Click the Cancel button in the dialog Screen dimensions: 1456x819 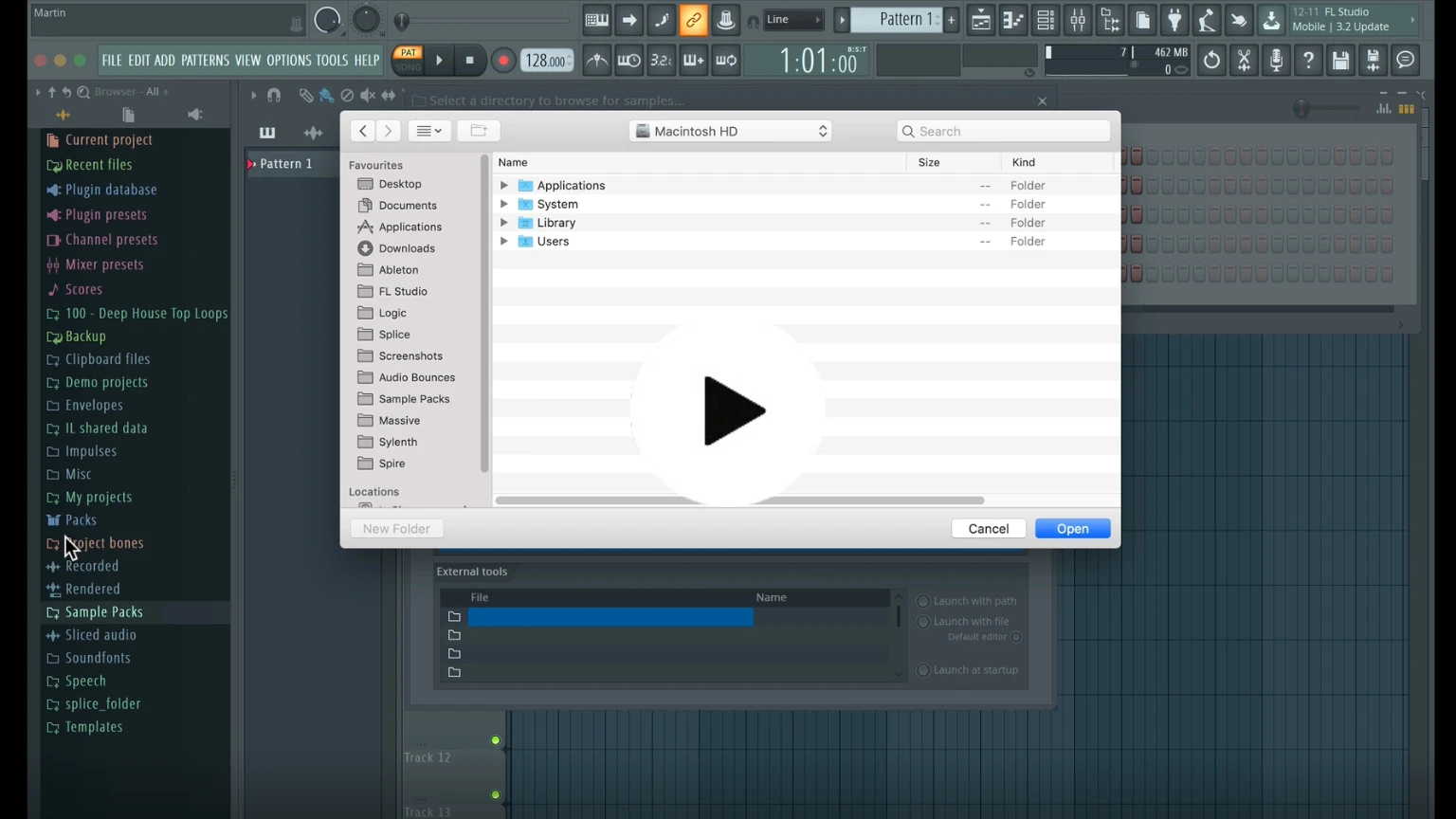tap(989, 529)
